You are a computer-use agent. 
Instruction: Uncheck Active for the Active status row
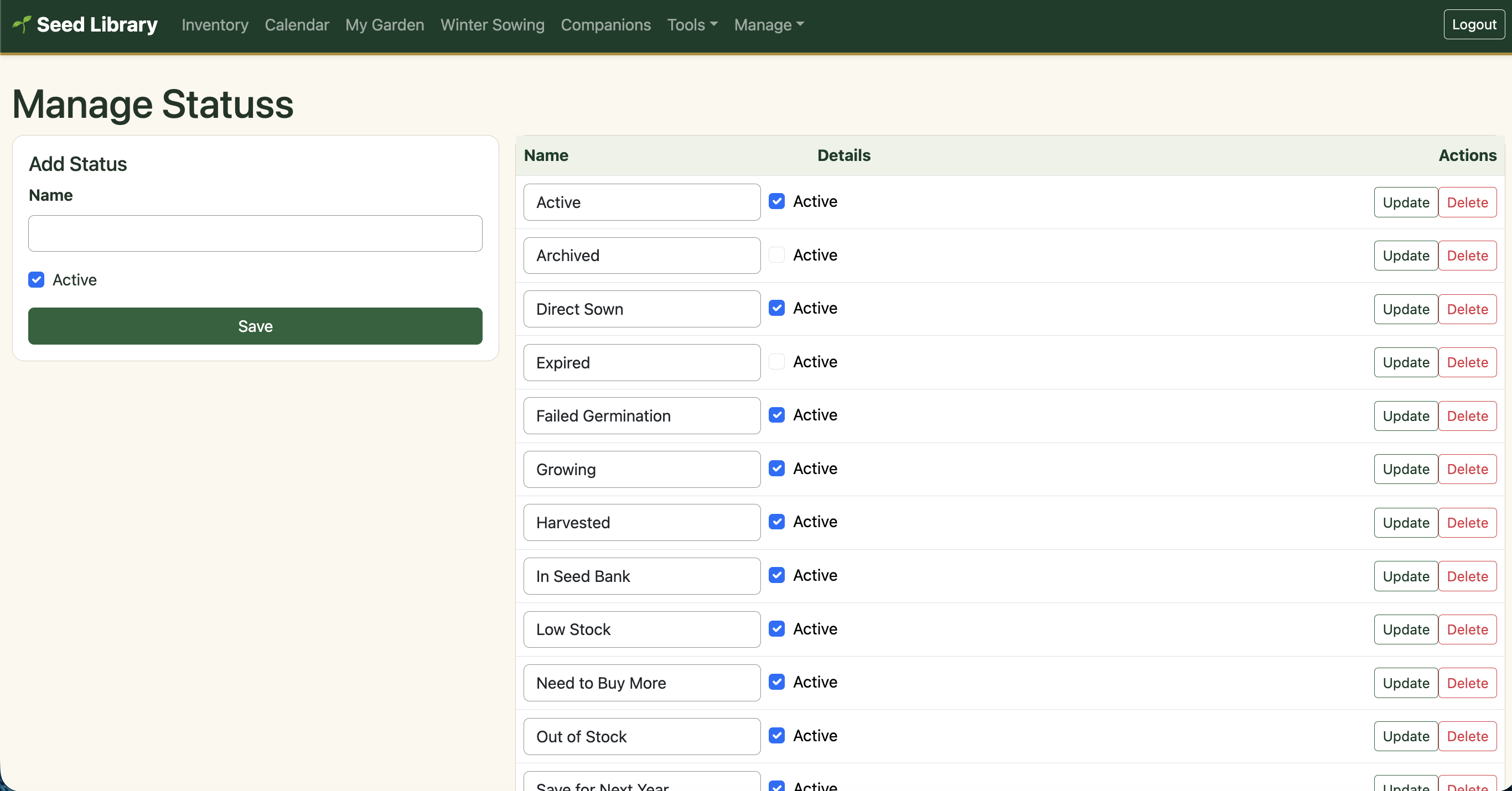[x=776, y=201]
